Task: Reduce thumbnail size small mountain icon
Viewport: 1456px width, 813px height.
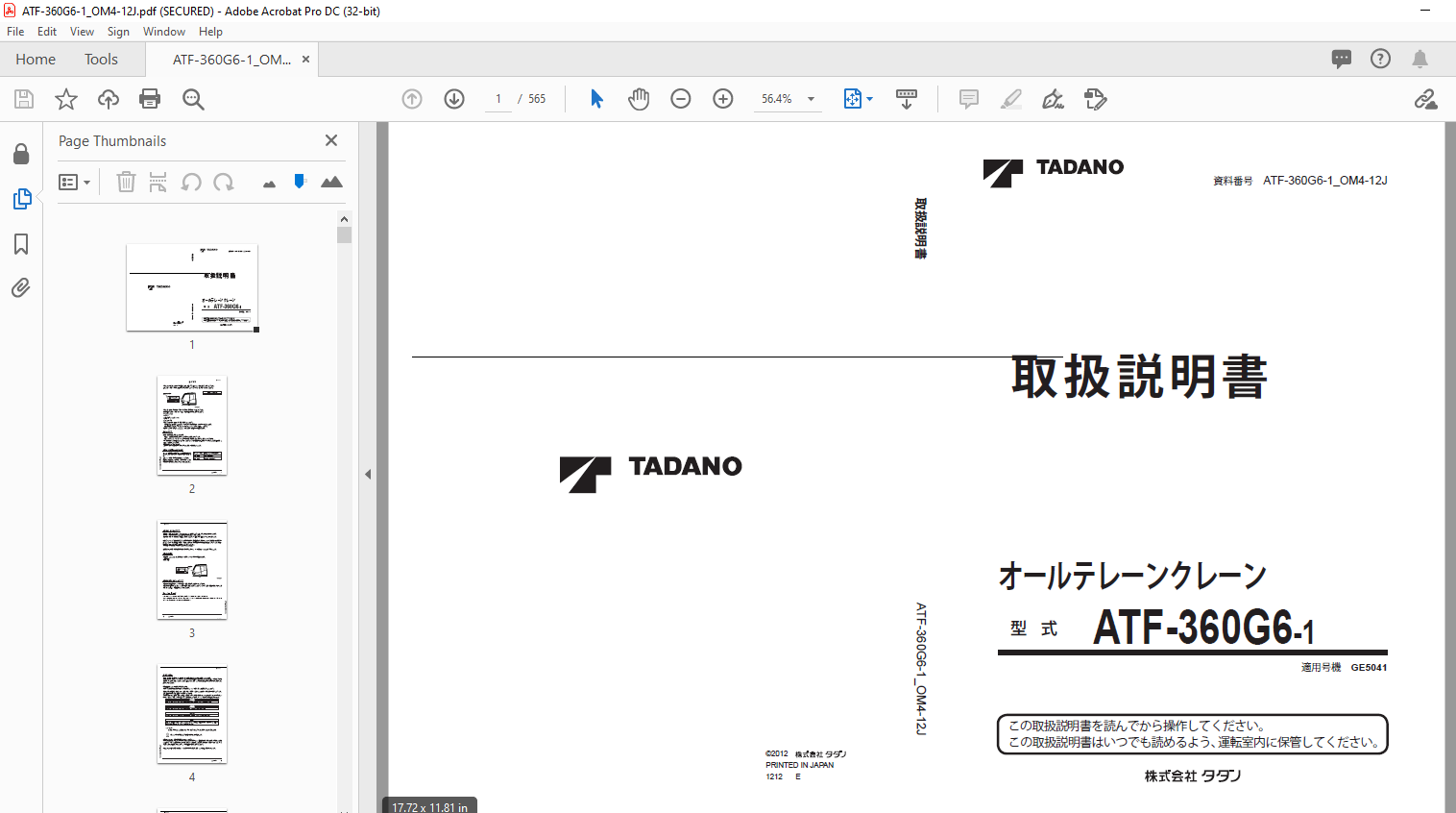Action: (269, 184)
